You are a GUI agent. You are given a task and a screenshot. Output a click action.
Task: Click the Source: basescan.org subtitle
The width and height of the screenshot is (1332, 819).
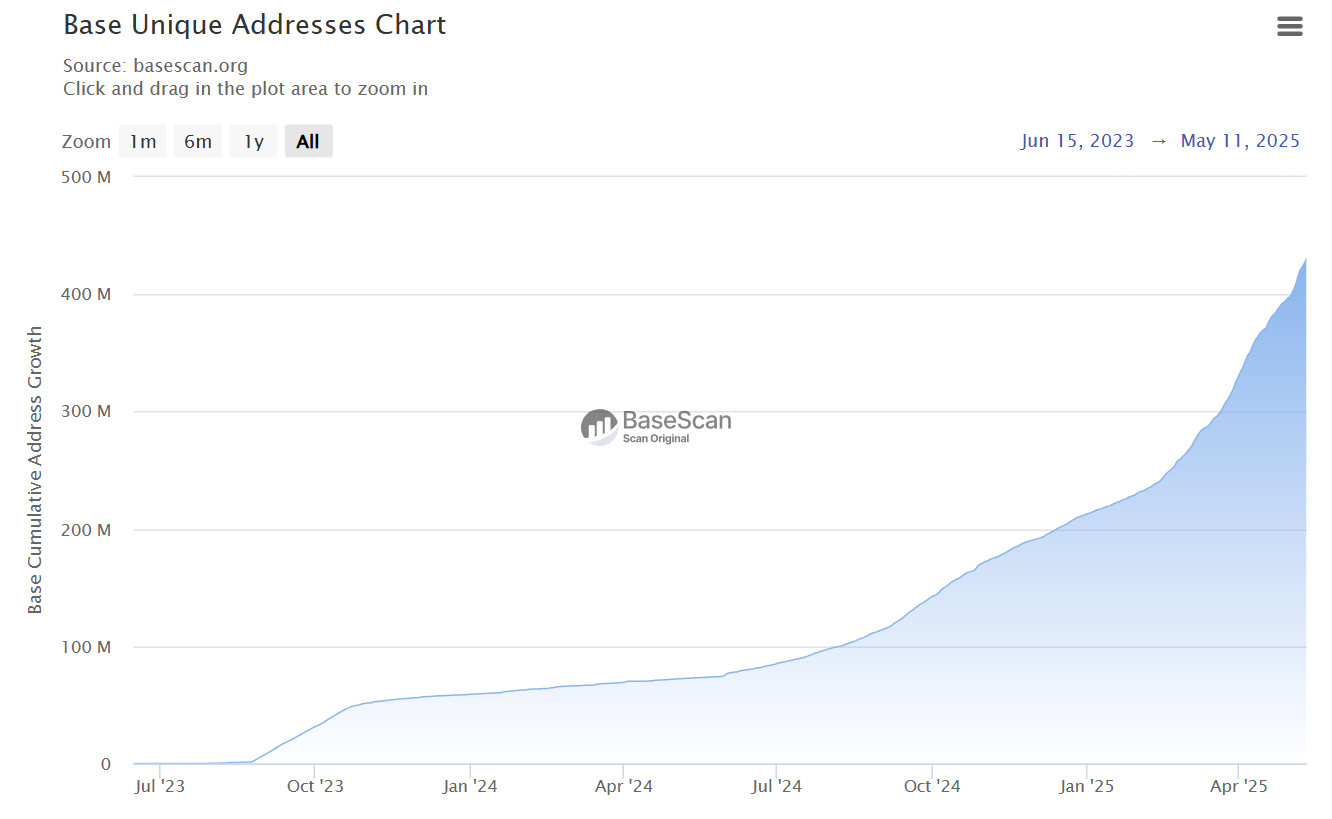click(x=155, y=66)
